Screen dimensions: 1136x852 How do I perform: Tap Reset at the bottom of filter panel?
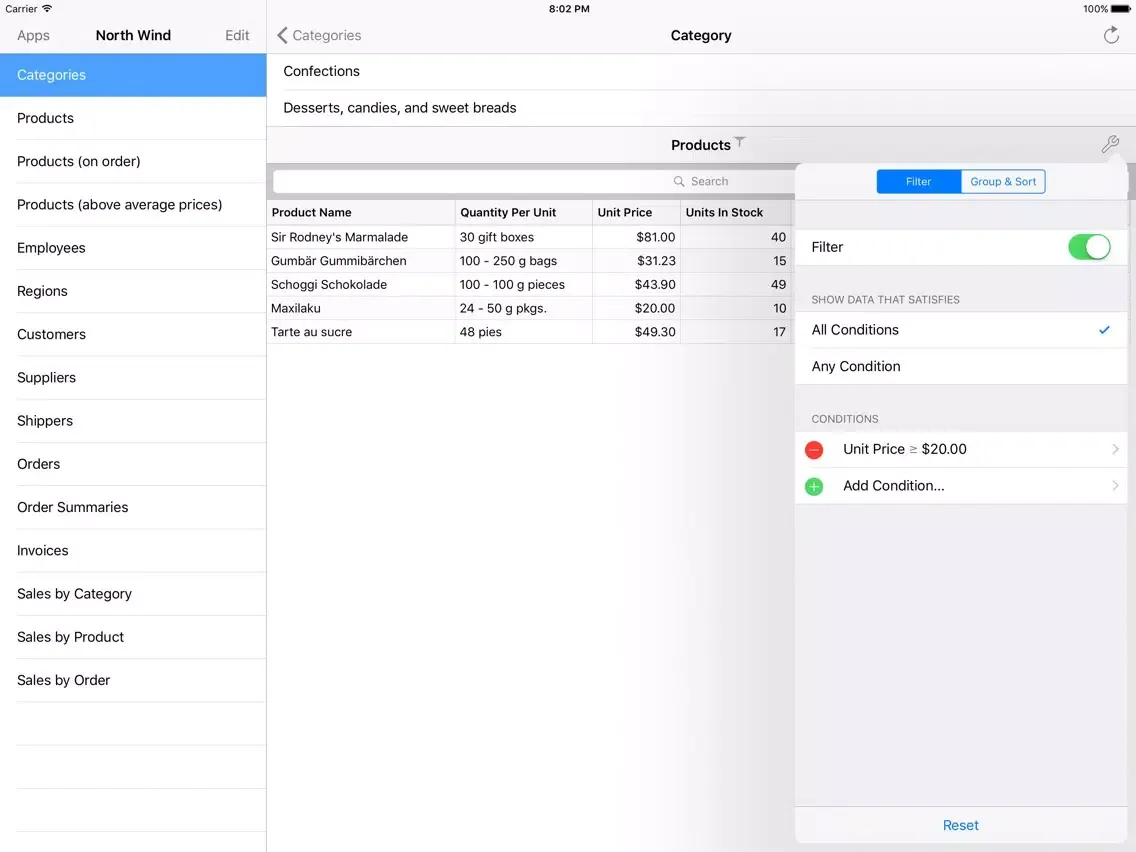[961, 825]
